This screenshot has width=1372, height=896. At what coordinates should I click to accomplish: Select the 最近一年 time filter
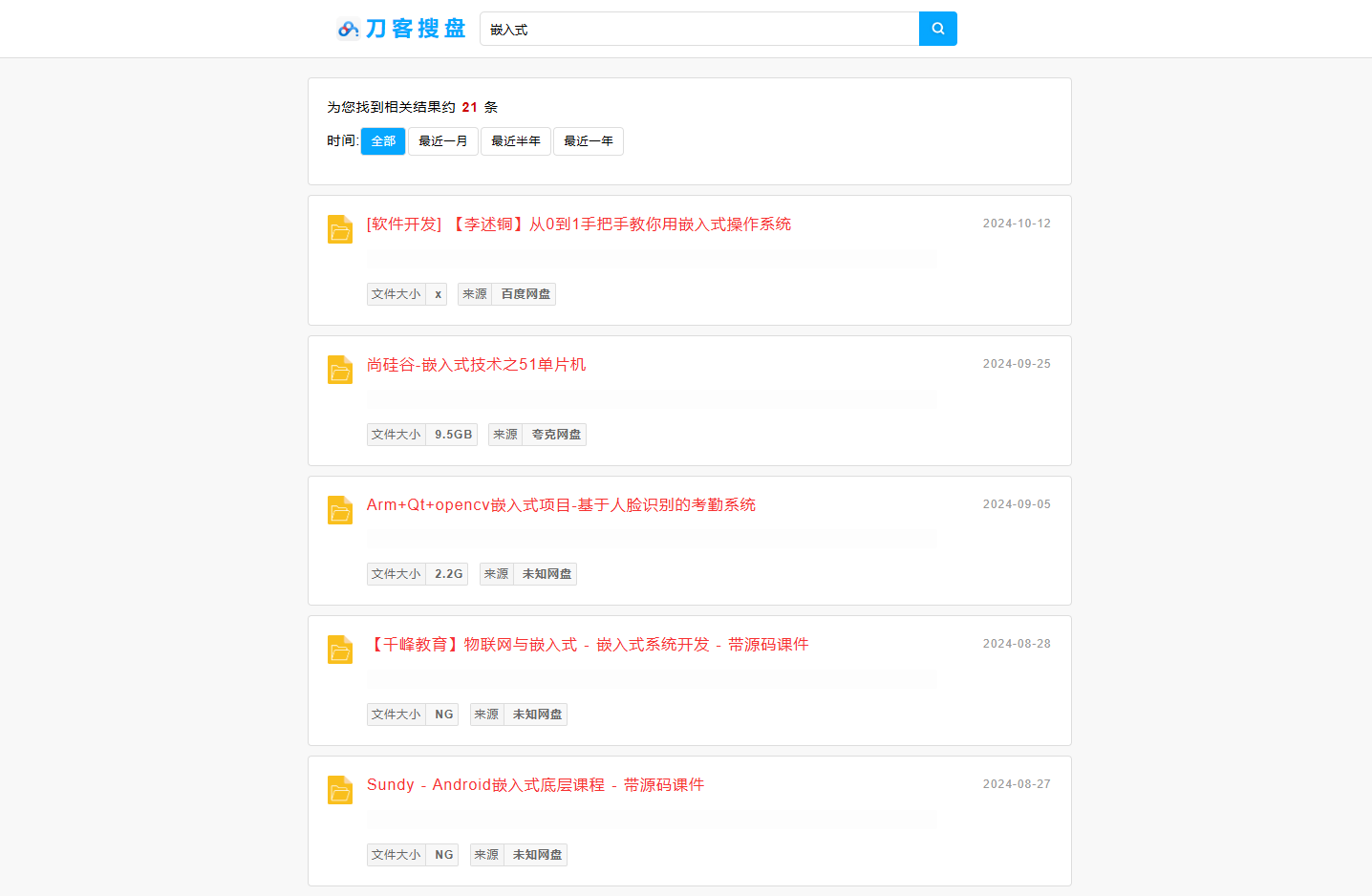coord(588,140)
